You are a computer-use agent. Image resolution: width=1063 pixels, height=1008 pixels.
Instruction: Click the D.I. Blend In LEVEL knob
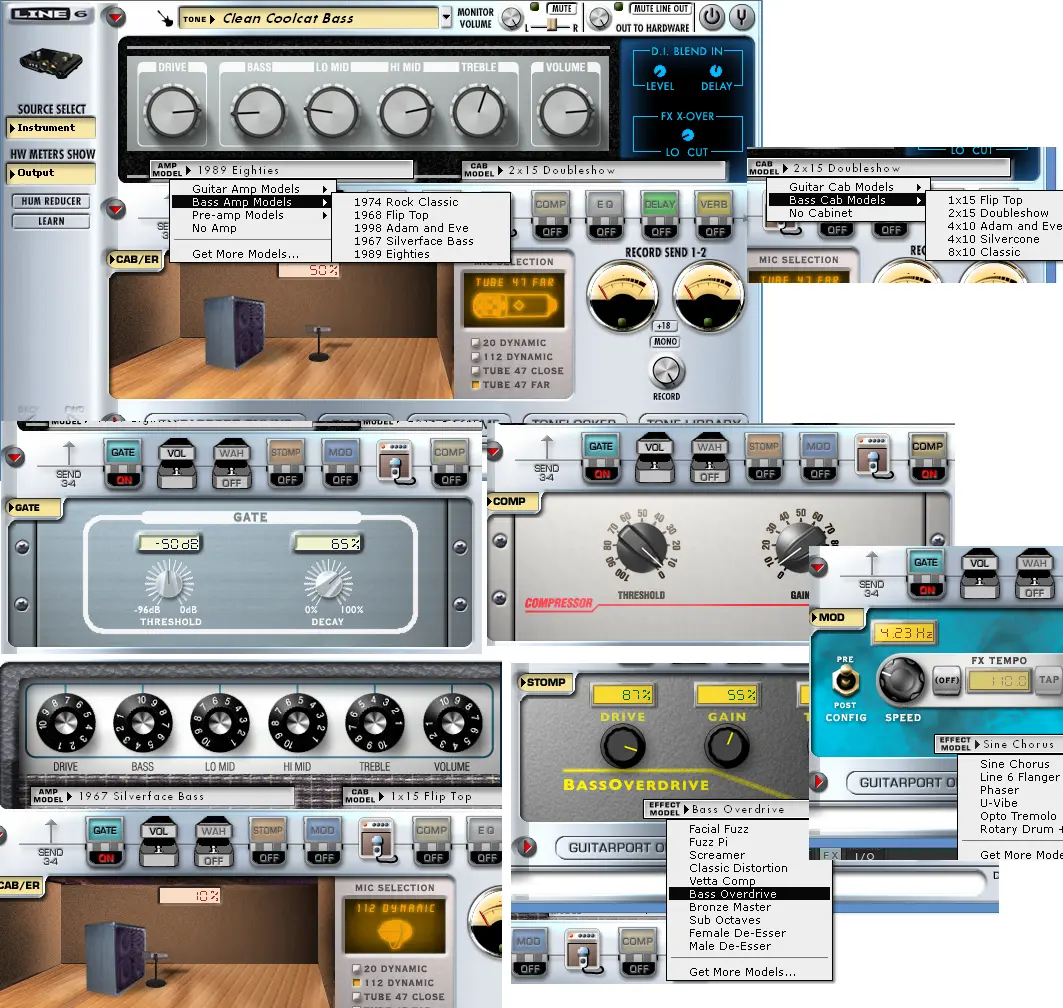(x=659, y=70)
